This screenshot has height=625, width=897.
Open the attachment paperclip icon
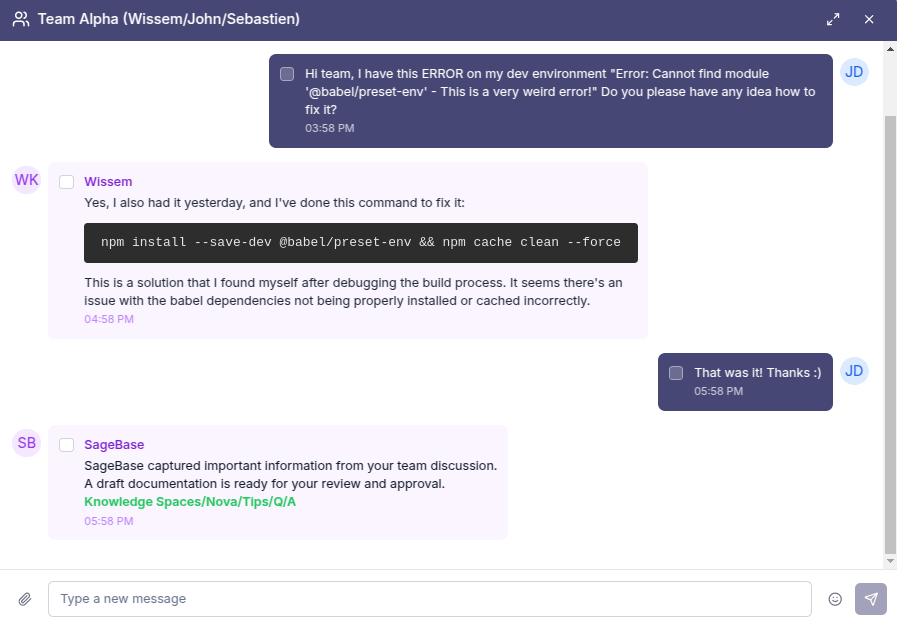[x=25, y=599]
